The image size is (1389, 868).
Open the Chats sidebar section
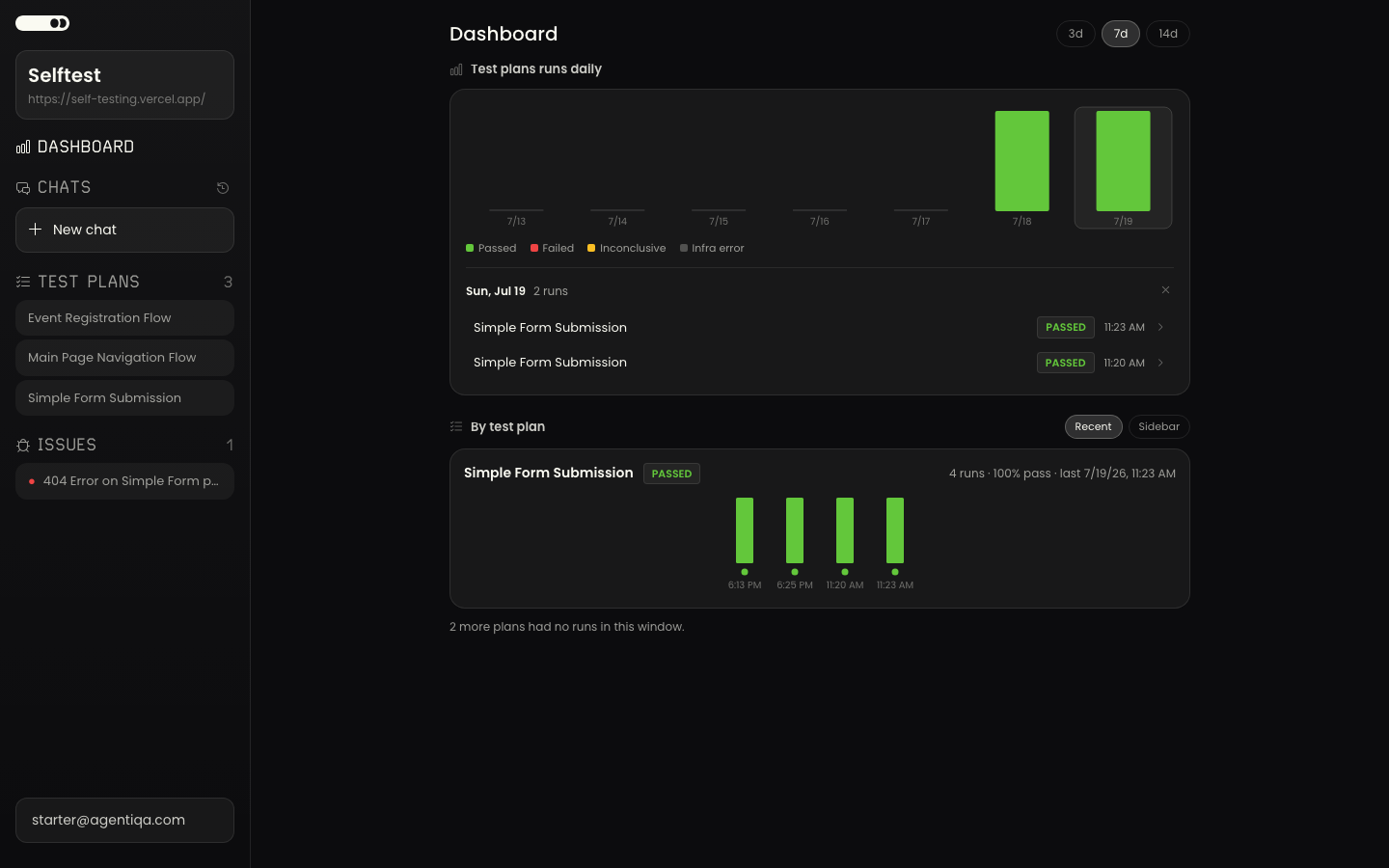(64, 187)
